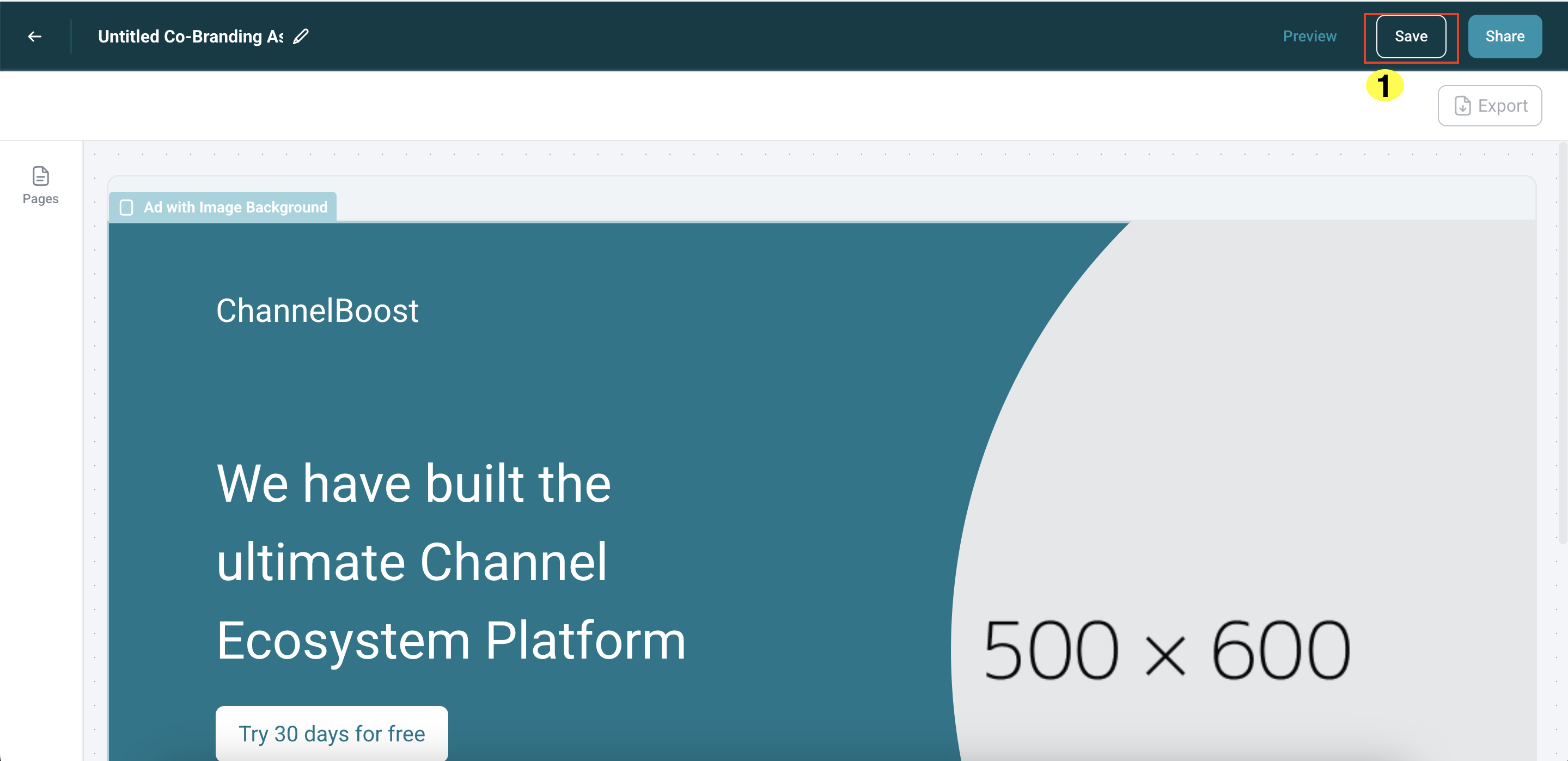Image resolution: width=1568 pixels, height=761 pixels.
Task: Click the back arrow icon
Action: [35, 36]
